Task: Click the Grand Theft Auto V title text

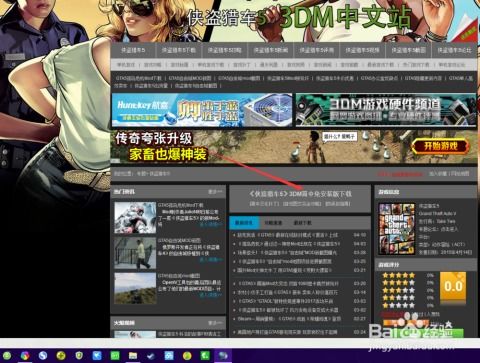Action: pos(437,213)
